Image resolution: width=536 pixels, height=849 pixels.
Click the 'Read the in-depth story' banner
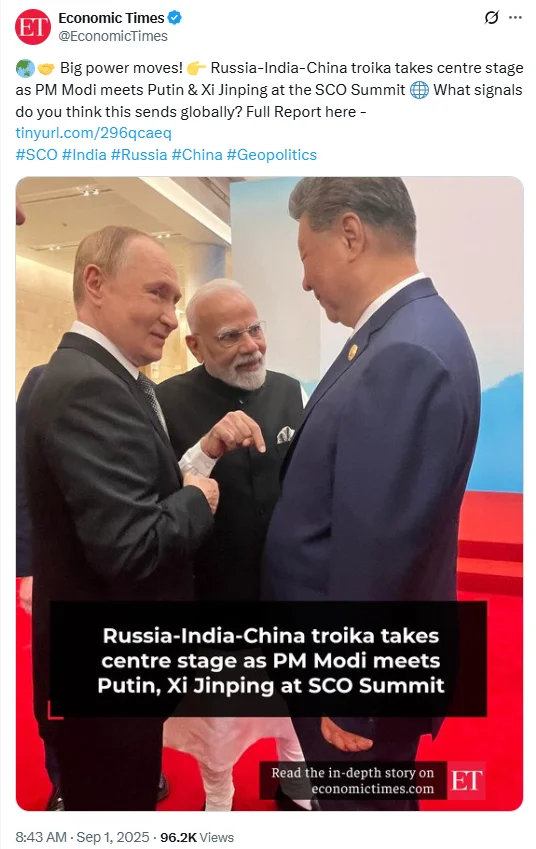[x=353, y=780]
